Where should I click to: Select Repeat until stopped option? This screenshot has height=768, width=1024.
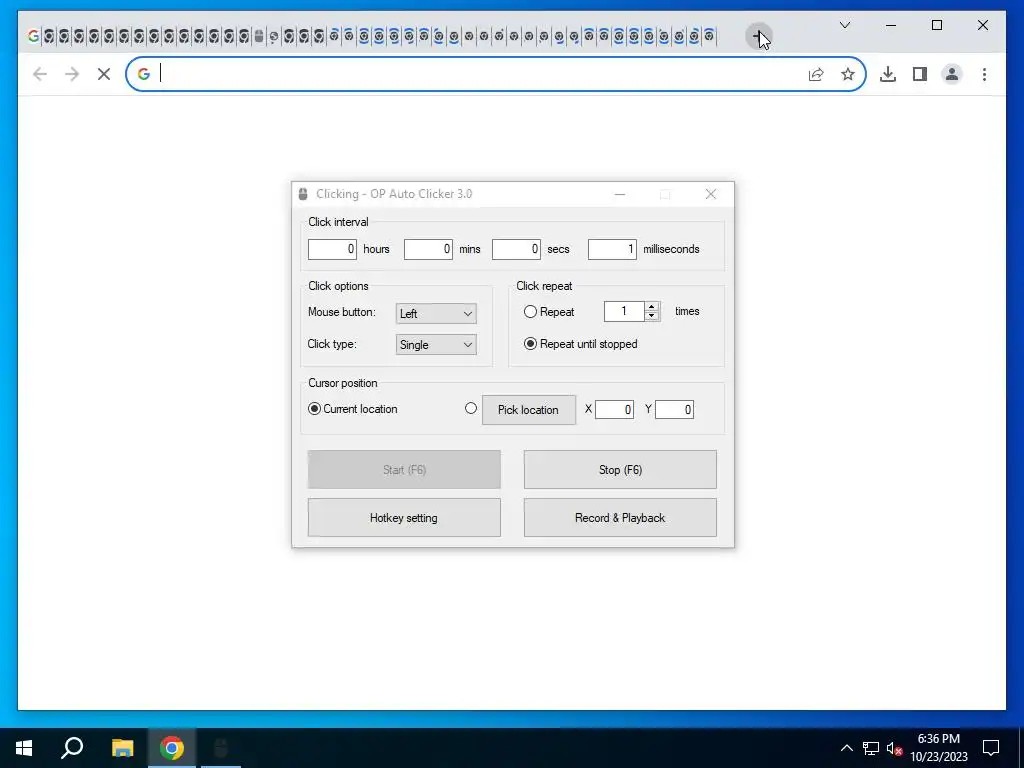tap(530, 344)
